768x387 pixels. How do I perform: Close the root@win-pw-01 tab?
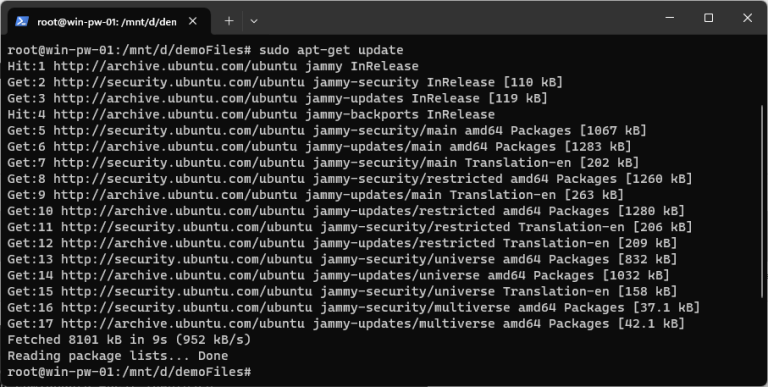click(193, 21)
